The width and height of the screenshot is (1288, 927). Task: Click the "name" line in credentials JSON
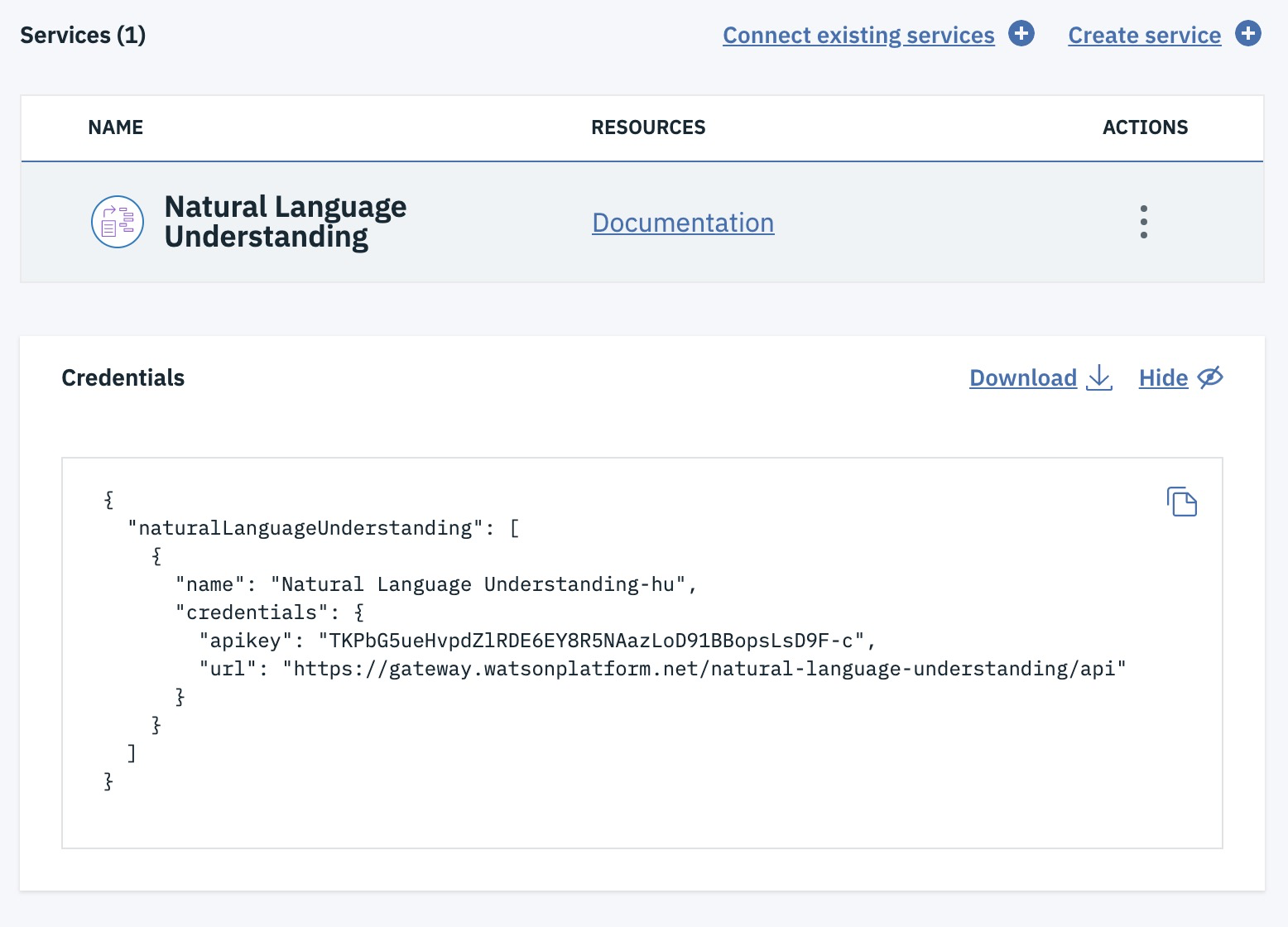coord(436,584)
